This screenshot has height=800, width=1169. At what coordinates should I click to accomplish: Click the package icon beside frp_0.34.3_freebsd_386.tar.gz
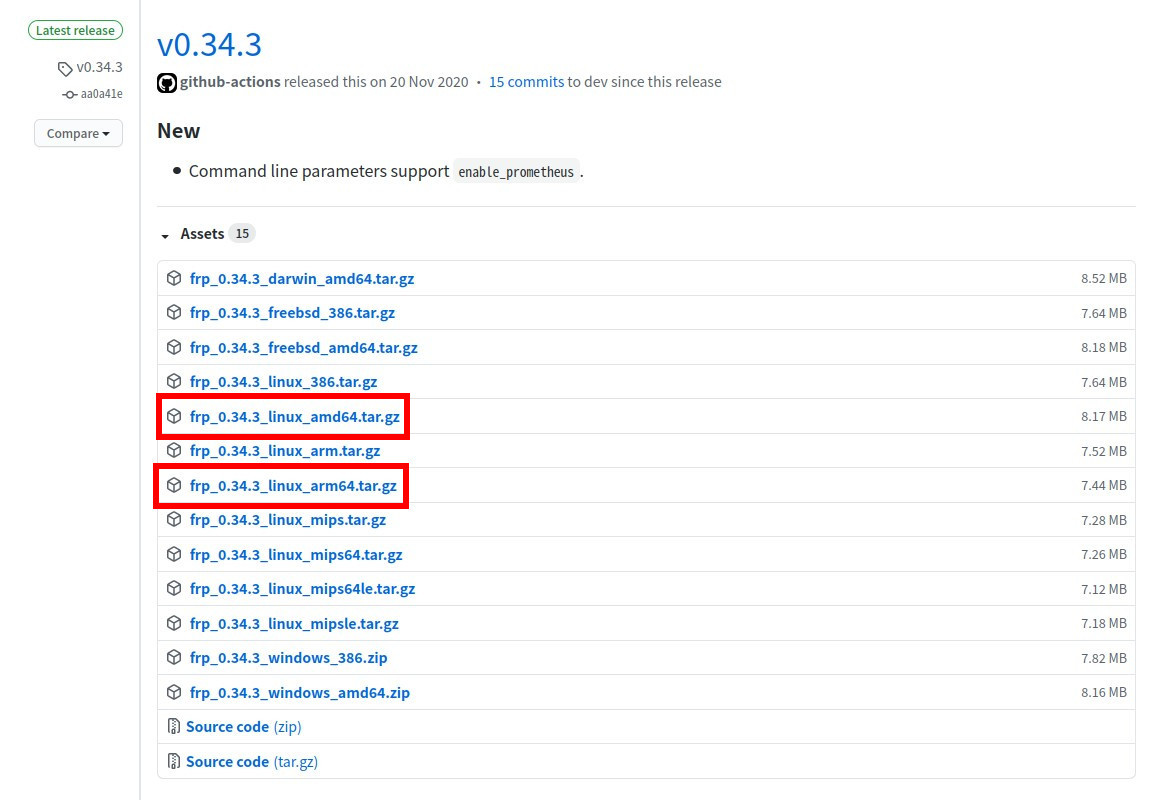click(x=174, y=312)
